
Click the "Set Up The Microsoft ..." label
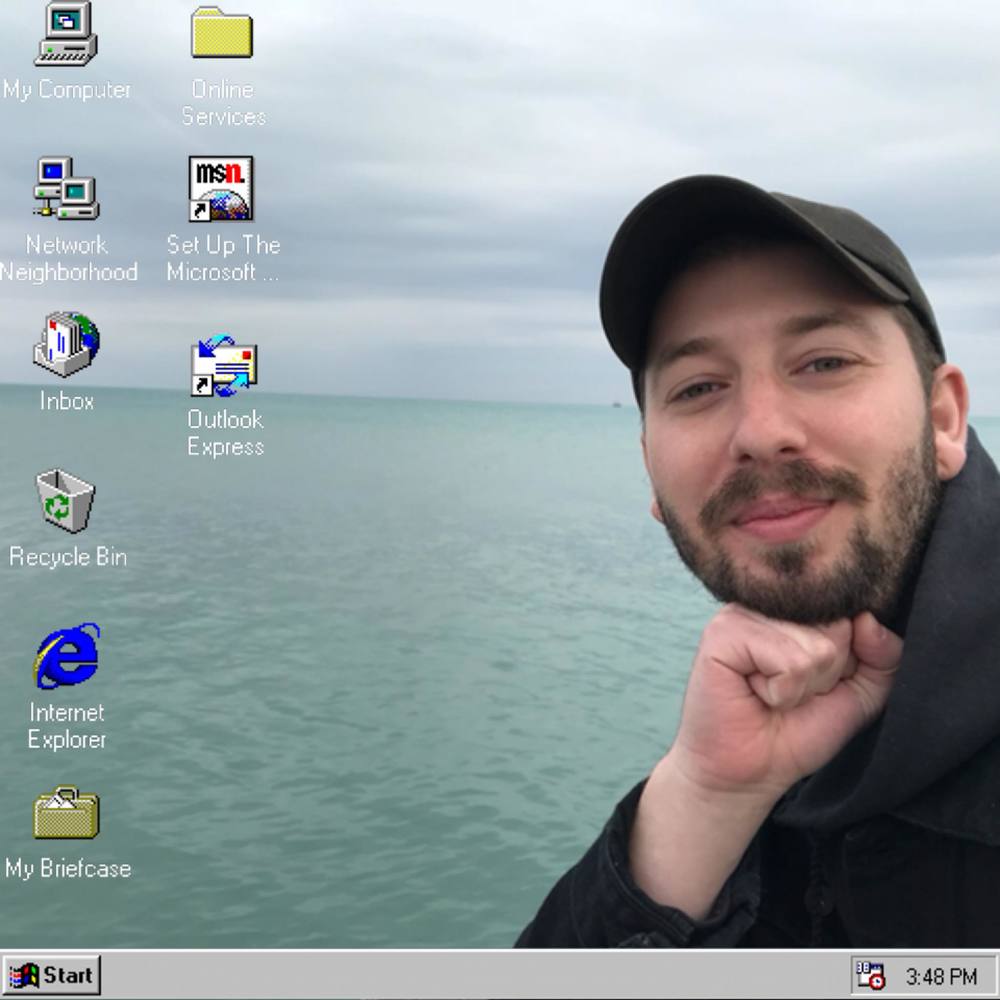tap(223, 258)
